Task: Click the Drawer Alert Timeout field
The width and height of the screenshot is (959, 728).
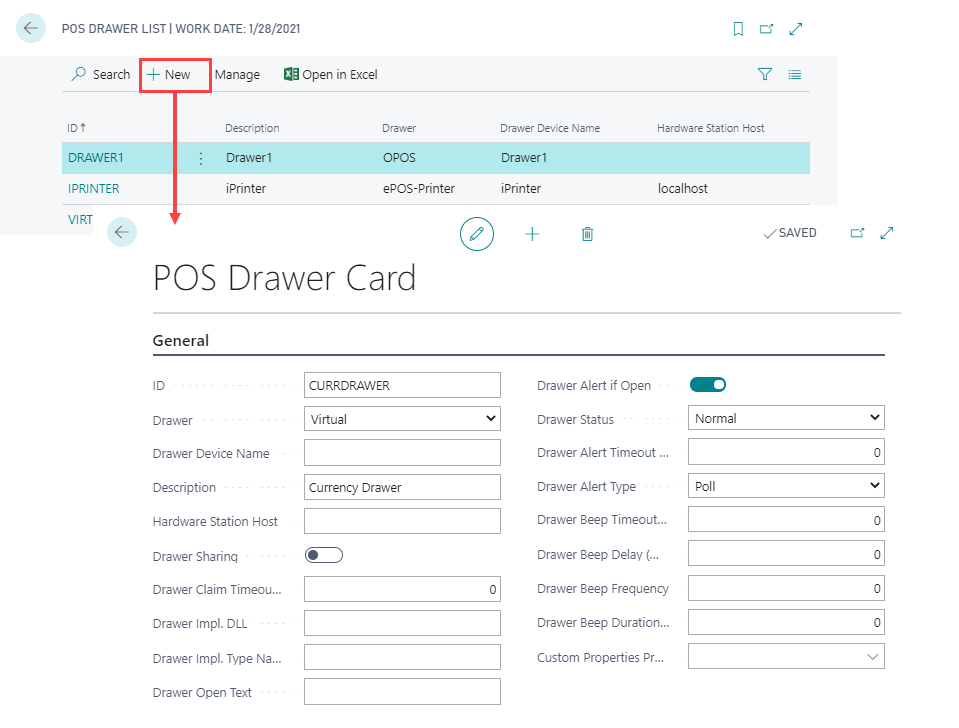Action: [786, 452]
